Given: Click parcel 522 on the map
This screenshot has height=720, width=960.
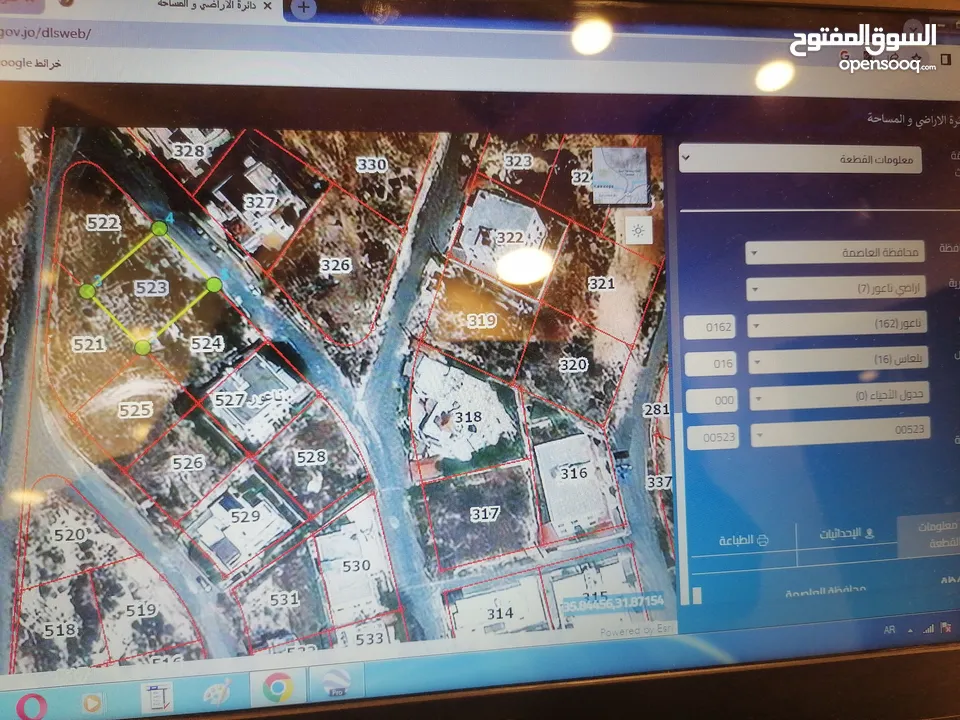Looking at the screenshot, I should coord(103,223).
